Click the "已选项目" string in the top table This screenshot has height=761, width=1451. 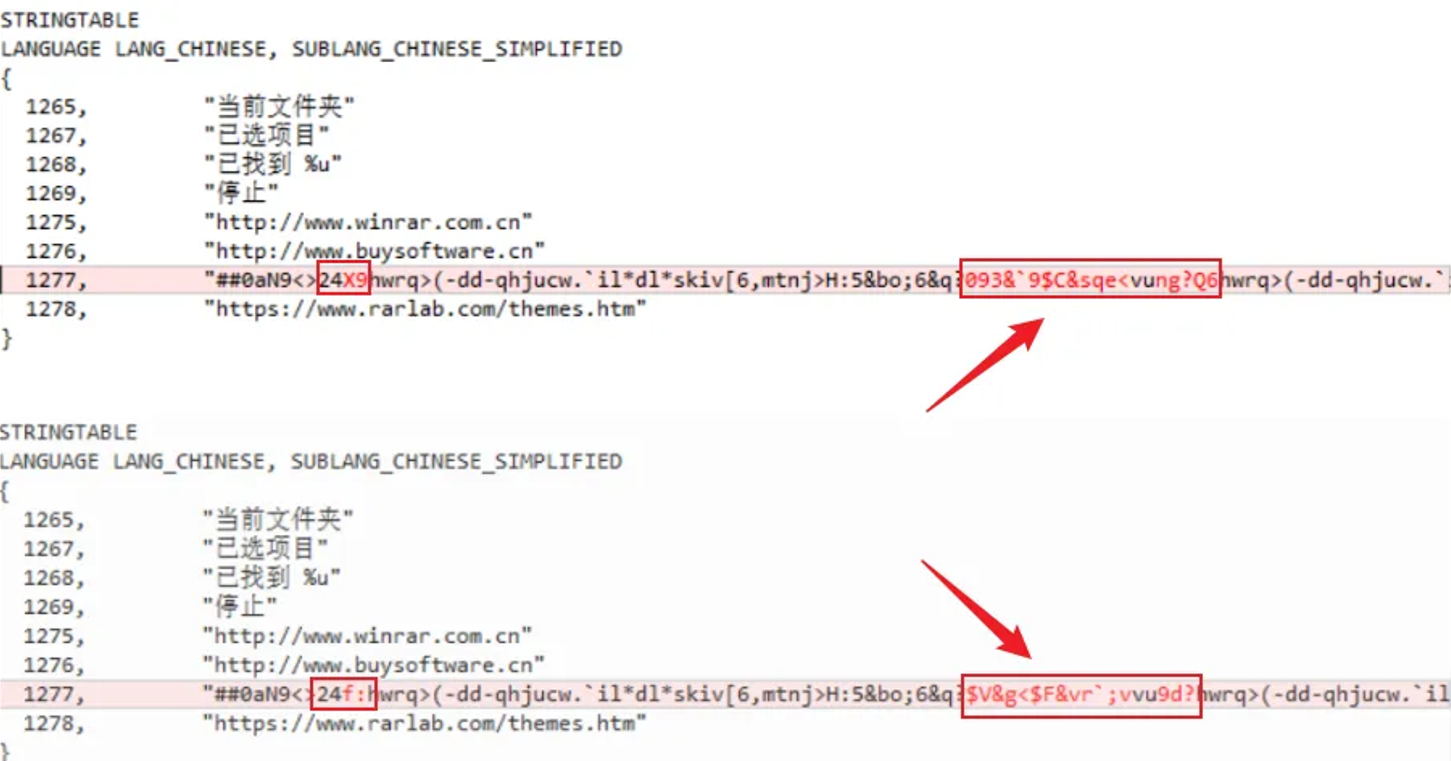(267, 135)
